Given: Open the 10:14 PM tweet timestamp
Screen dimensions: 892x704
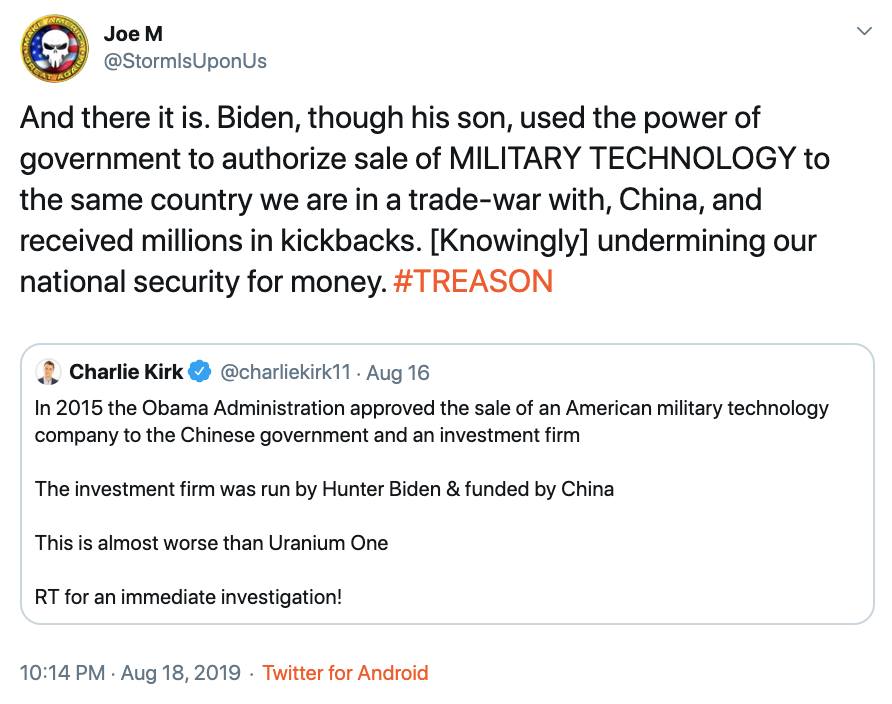Looking at the screenshot, I should [x=62, y=673].
